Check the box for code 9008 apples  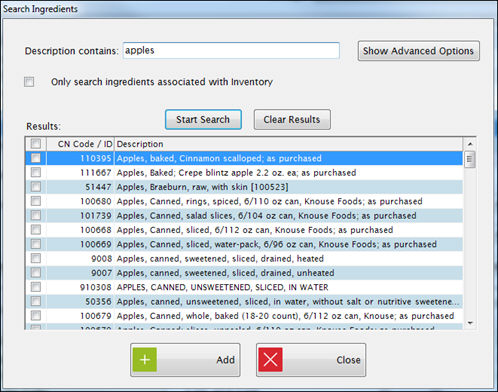pos(36,258)
